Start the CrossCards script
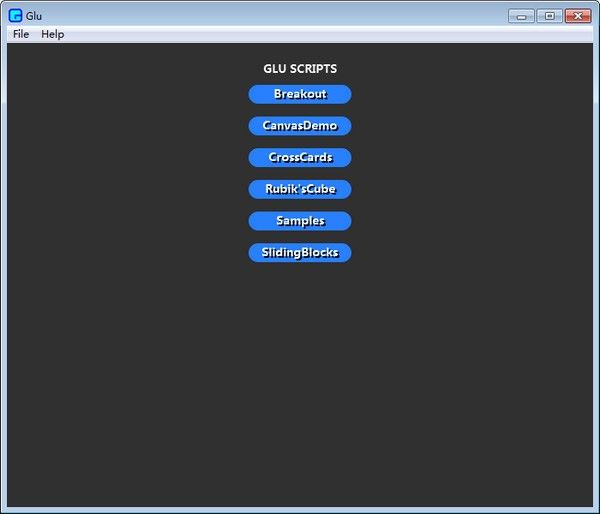600x514 pixels. [x=300, y=158]
